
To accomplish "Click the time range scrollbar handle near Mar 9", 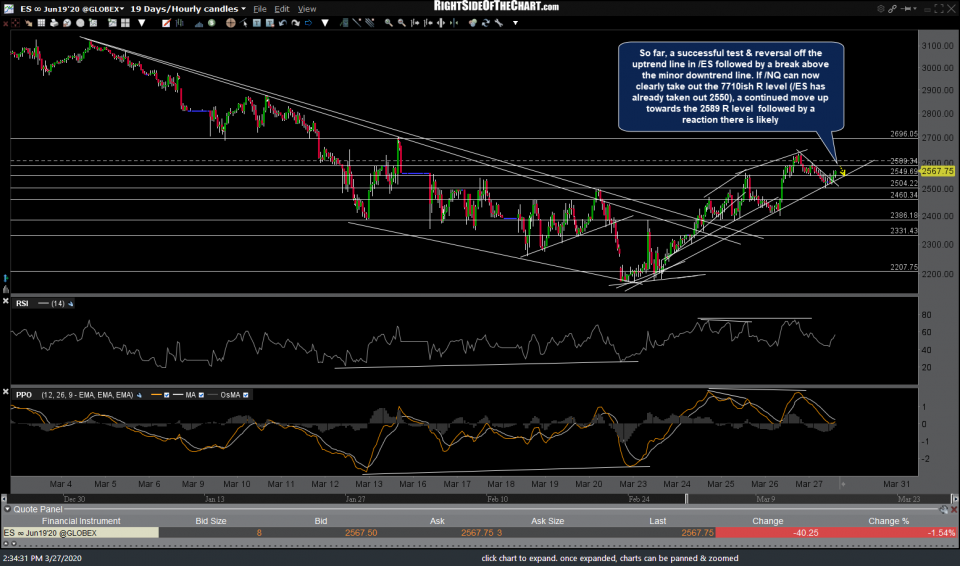I will click(686, 499).
